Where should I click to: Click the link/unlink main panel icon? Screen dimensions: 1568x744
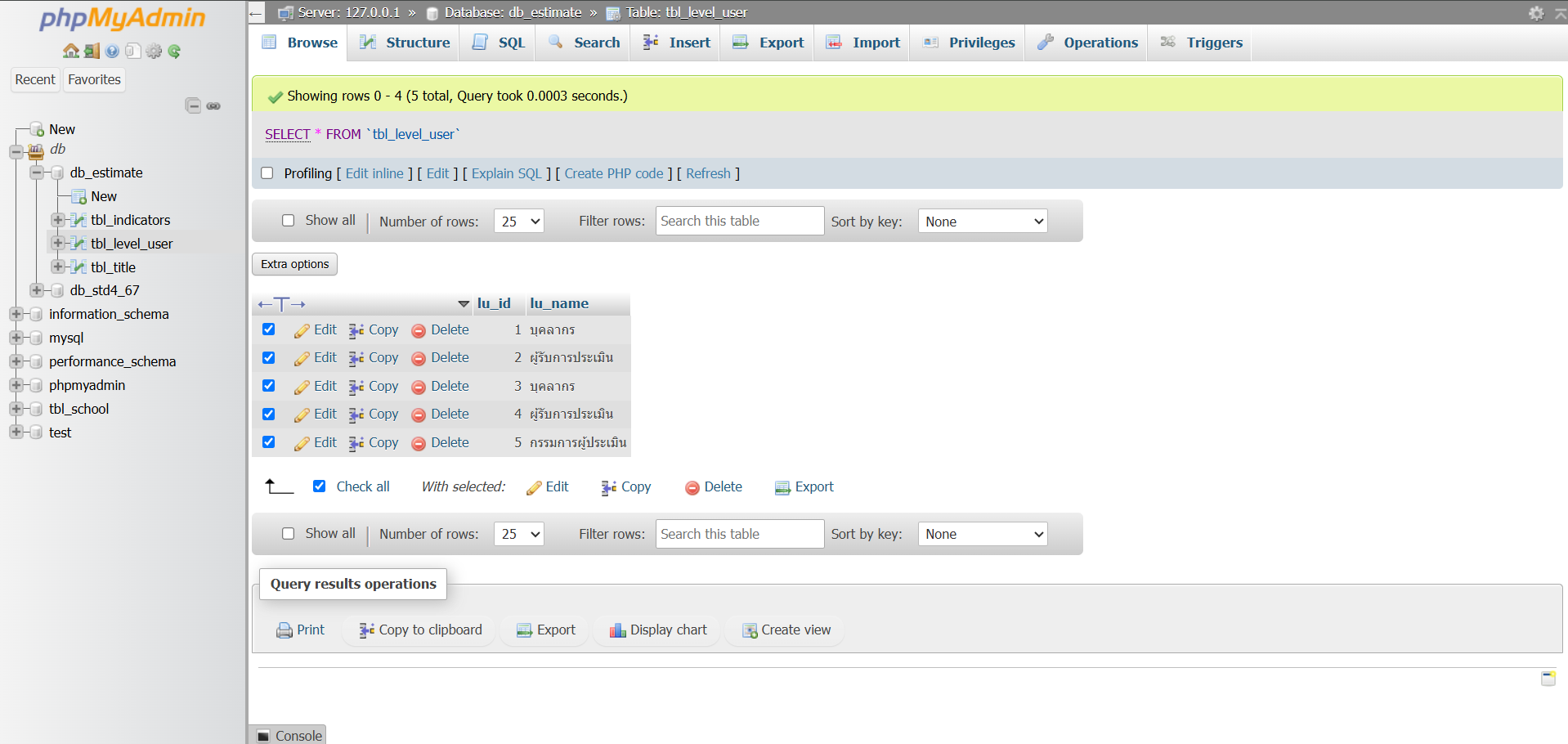click(213, 106)
